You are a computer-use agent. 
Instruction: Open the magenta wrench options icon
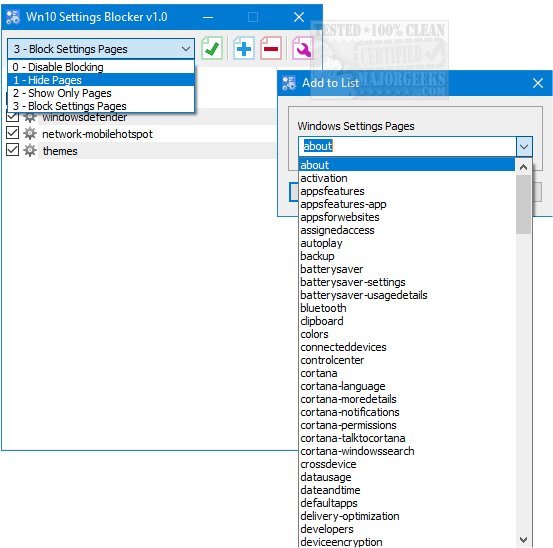pos(303,48)
